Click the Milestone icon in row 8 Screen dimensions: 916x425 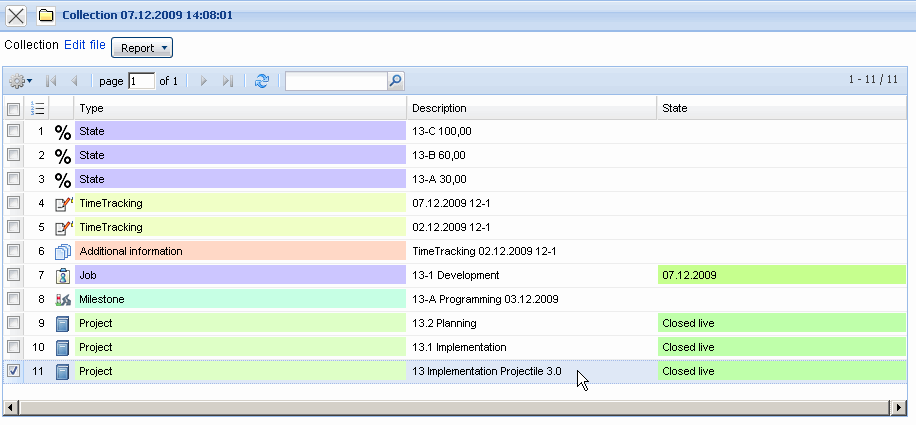(62, 299)
